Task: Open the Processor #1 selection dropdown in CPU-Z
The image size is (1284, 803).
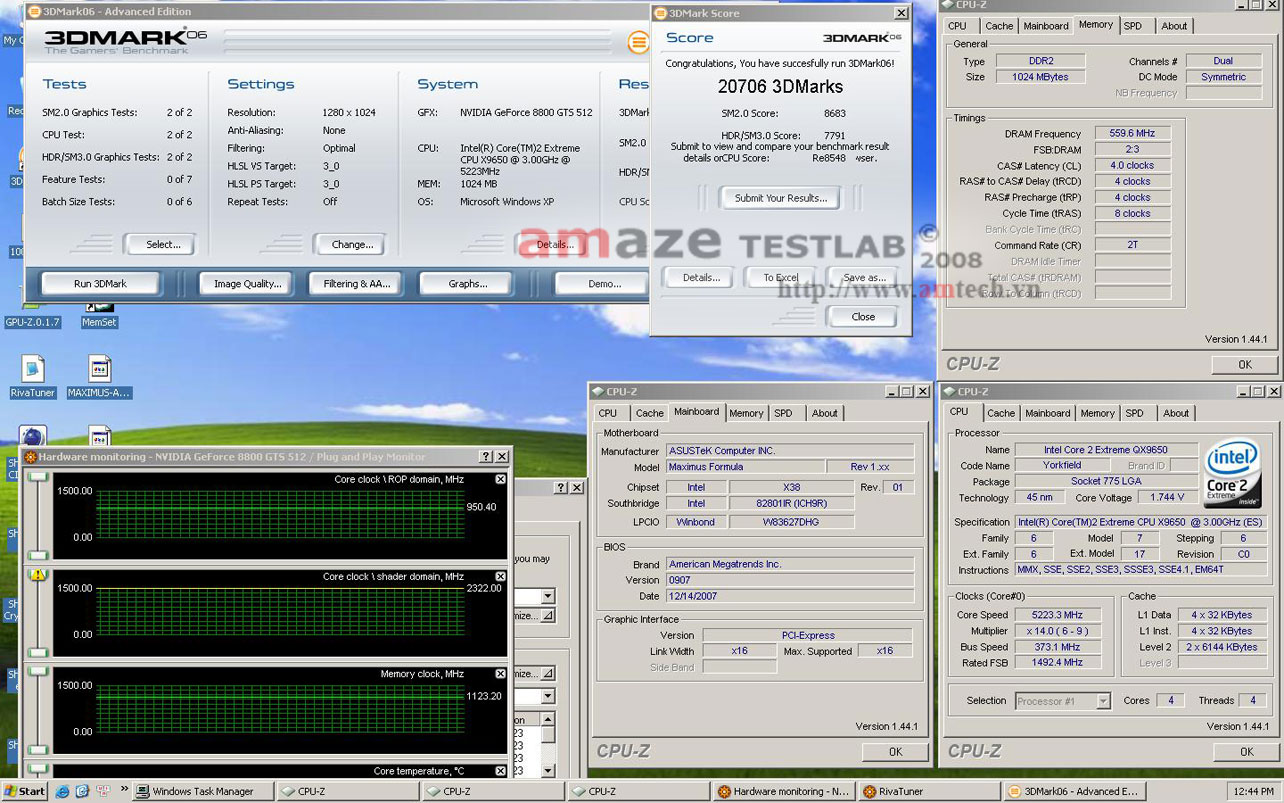Action: pos(1103,701)
